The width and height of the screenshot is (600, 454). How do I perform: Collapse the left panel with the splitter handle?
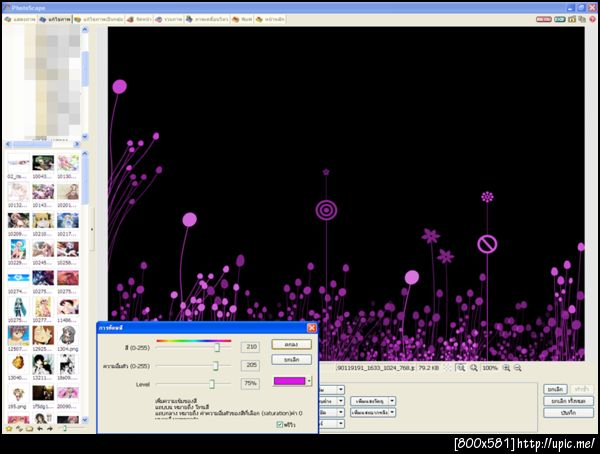[92, 230]
